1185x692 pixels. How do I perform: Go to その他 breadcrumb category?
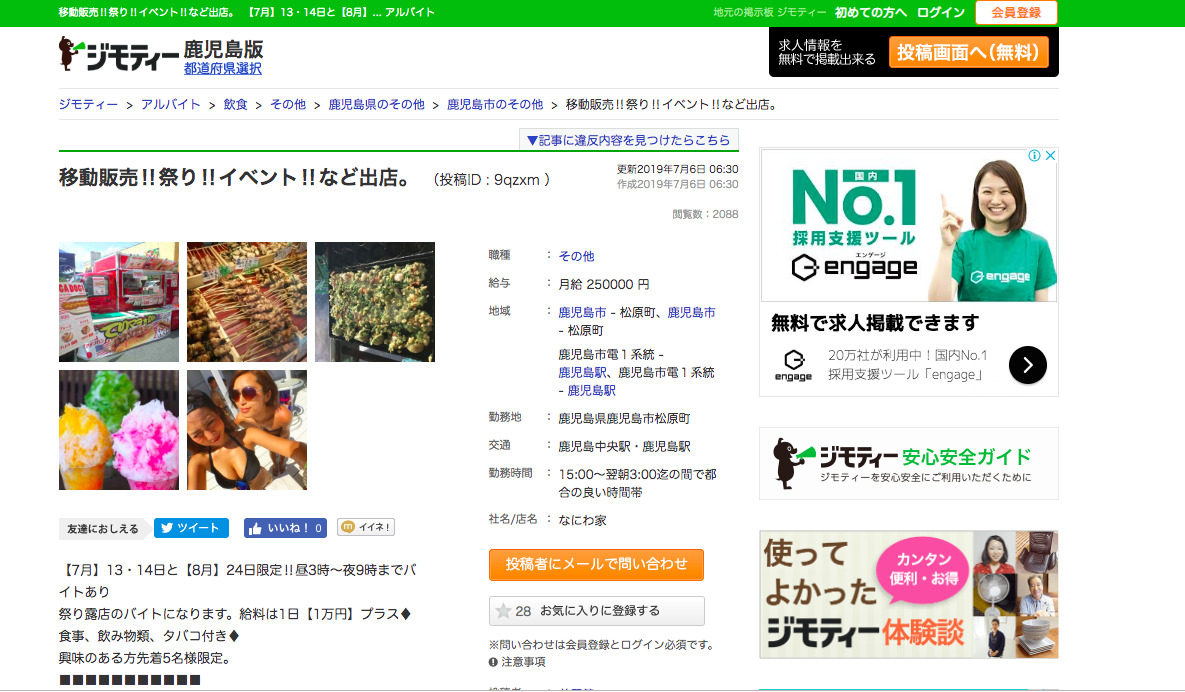tap(288, 104)
